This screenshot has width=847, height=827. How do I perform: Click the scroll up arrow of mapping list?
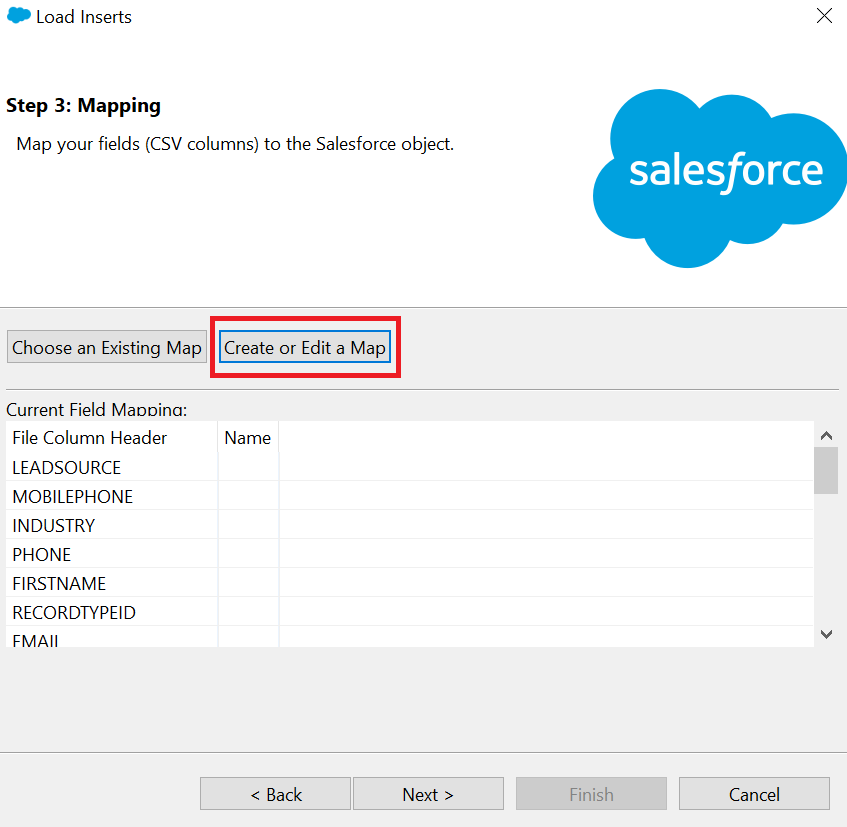826,435
